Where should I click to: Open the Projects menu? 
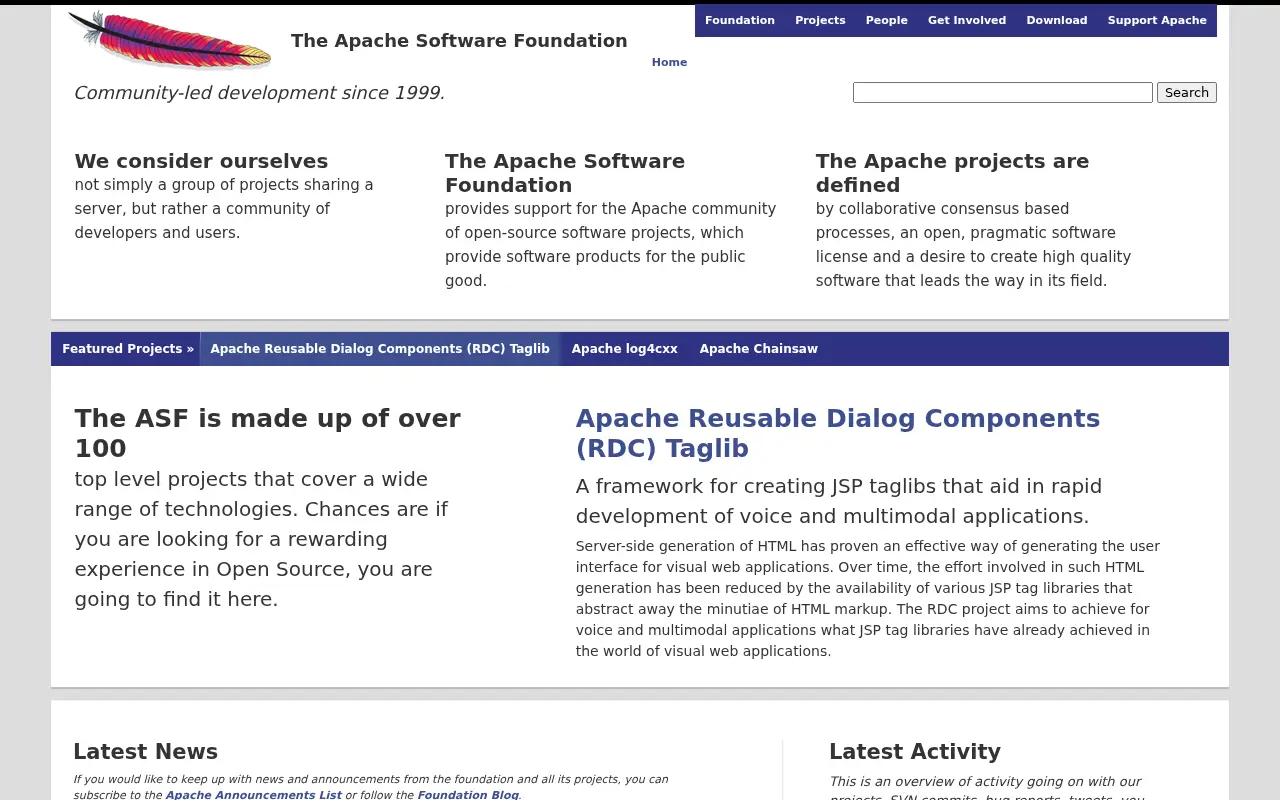point(820,20)
